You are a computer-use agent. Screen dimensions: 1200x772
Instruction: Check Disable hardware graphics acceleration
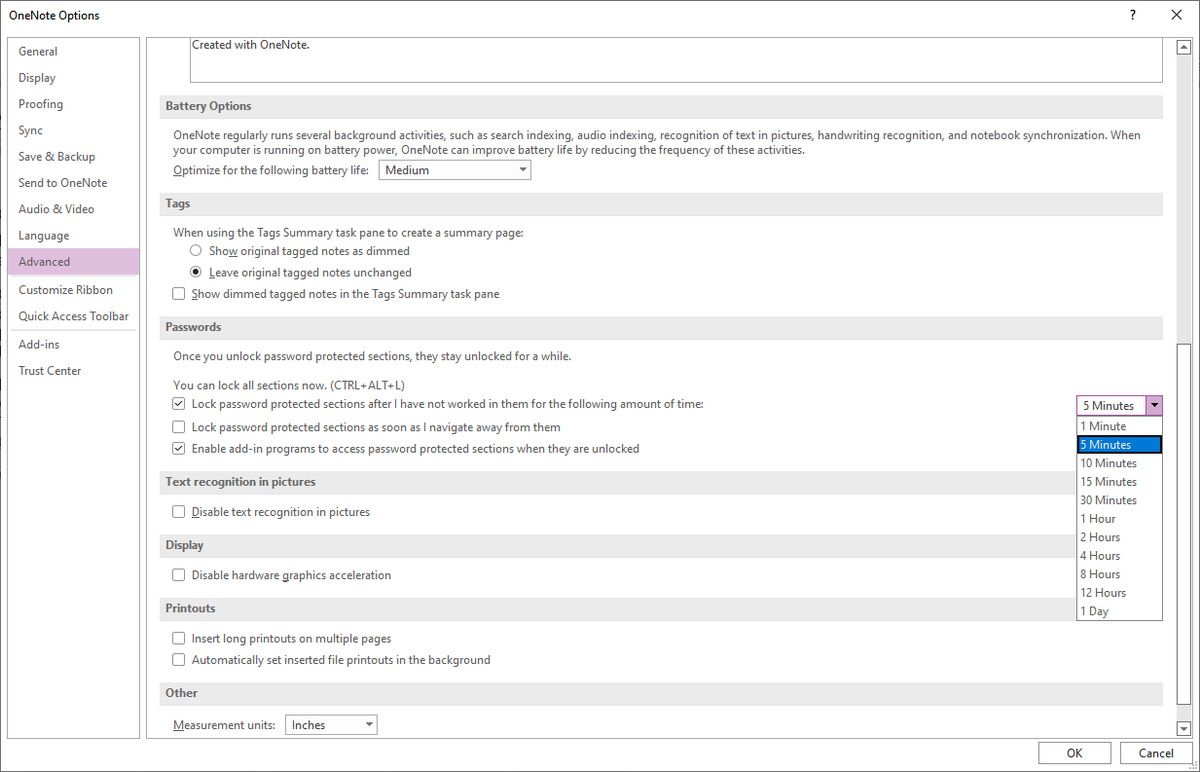[x=179, y=575]
